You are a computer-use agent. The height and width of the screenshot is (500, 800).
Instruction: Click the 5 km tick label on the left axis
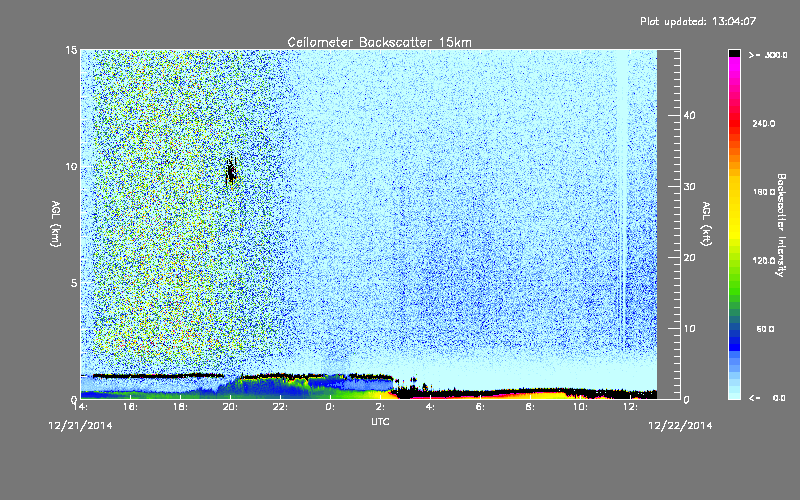point(74,283)
